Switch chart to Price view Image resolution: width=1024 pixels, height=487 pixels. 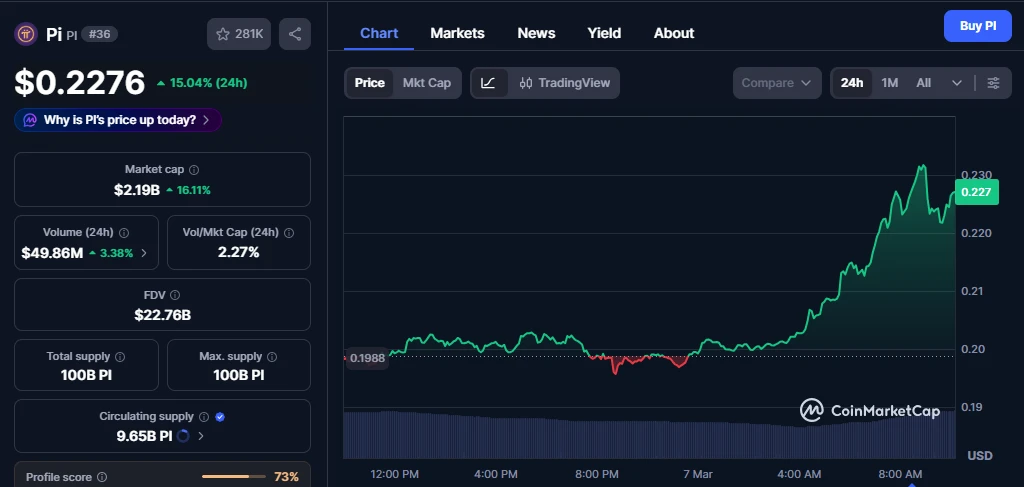pos(370,83)
